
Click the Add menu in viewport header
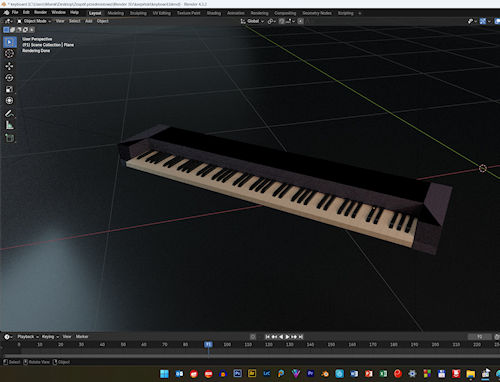point(89,21)
